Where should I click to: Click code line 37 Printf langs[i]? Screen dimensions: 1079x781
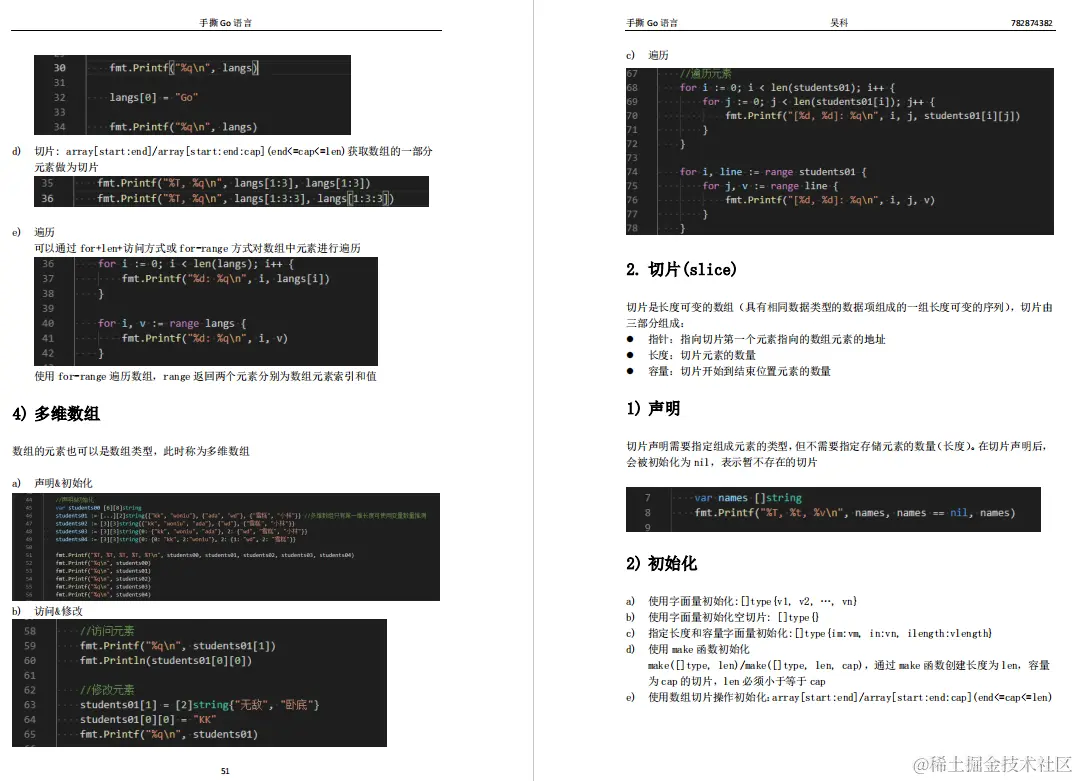click(226, 279)
